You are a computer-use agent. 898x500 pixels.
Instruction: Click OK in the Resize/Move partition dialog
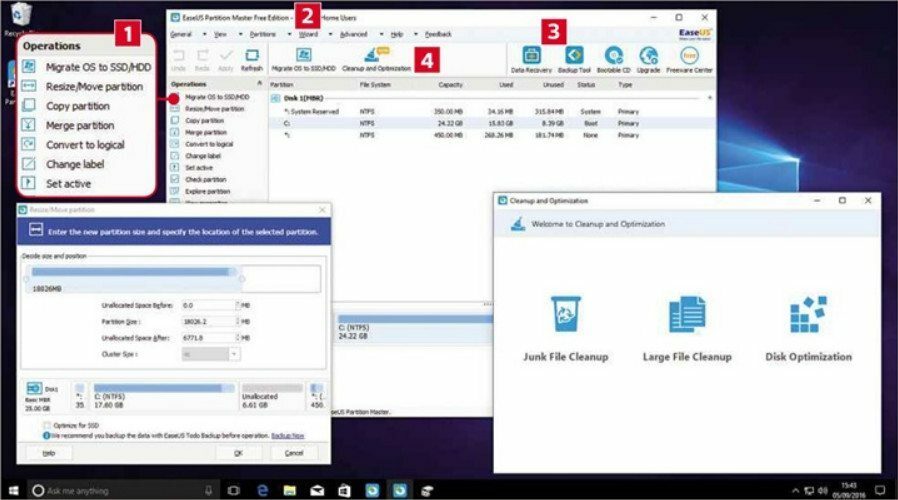pos(238,453)
